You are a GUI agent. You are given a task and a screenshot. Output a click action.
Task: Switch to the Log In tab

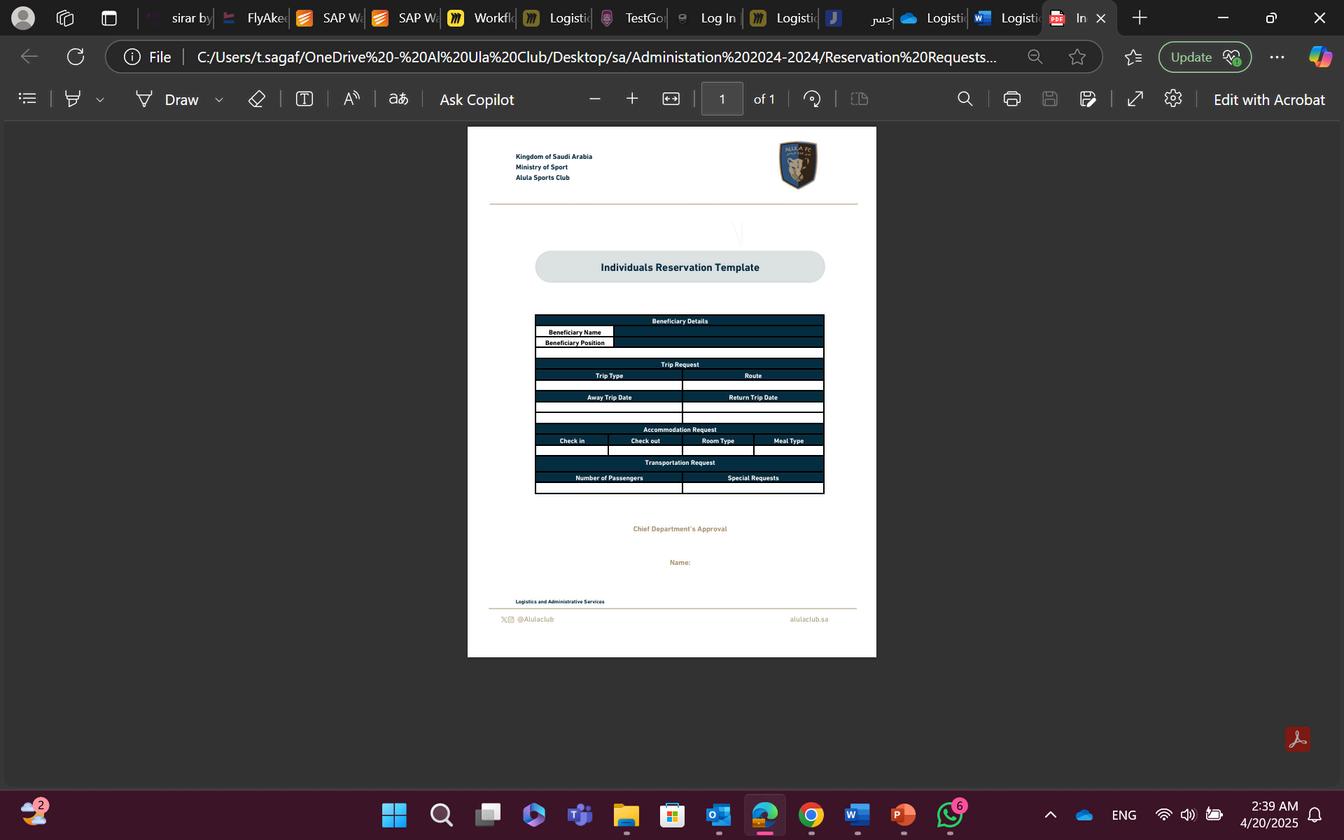707,18
